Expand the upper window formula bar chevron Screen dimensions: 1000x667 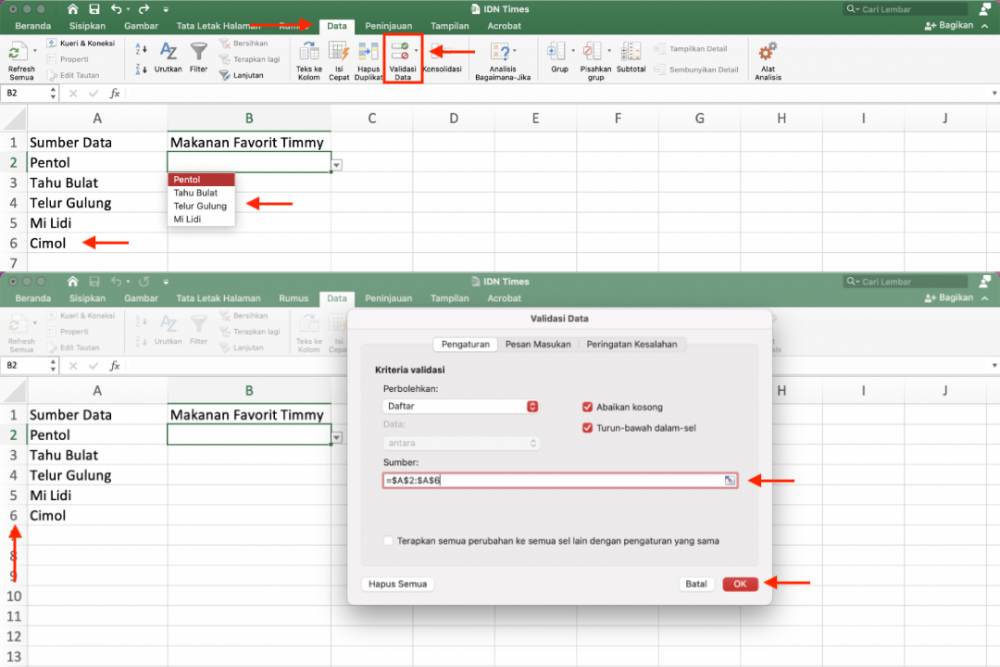pyautogui.click(x=994, y=94)
